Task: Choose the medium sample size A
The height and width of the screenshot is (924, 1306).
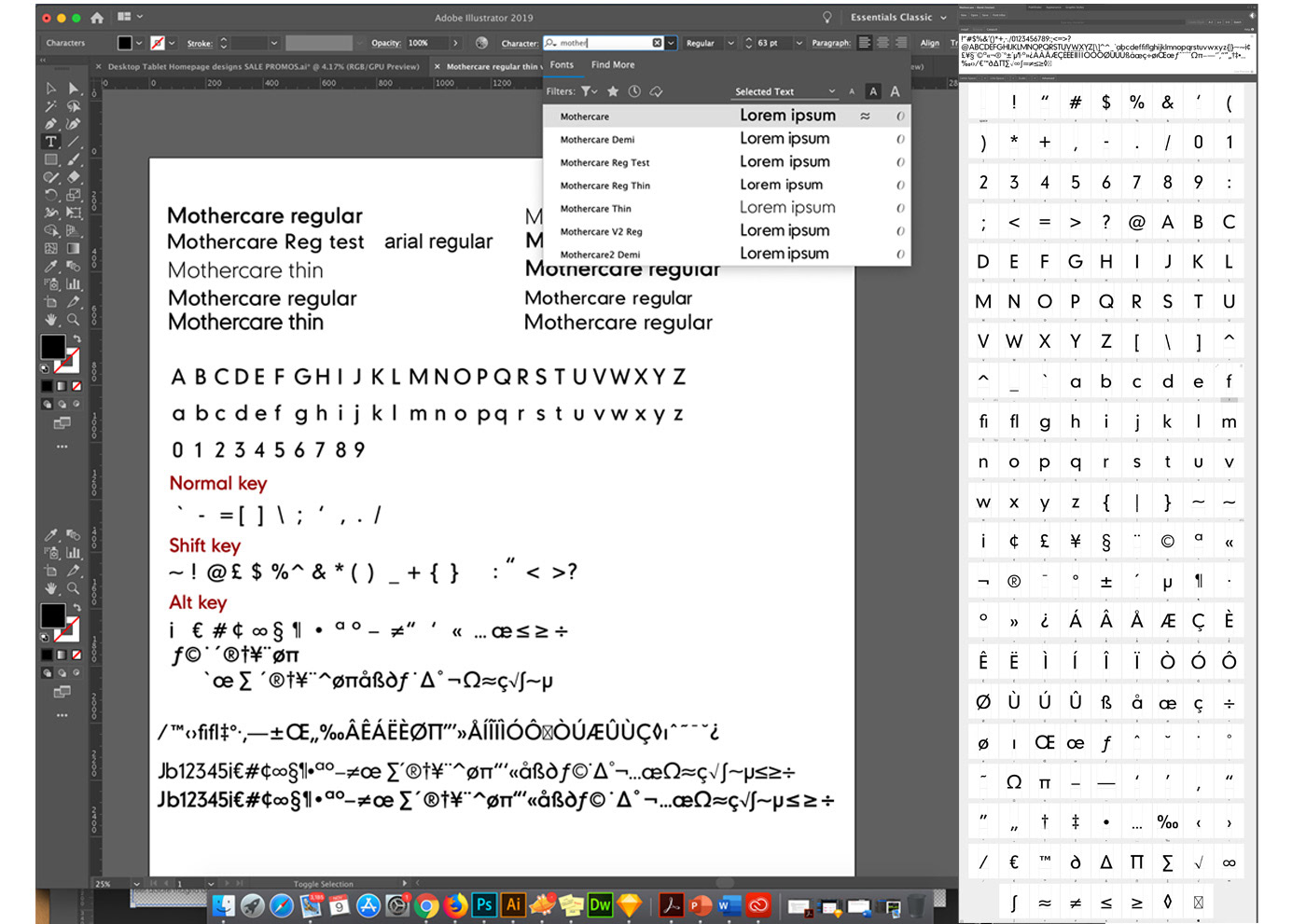Action: [873, 91]
